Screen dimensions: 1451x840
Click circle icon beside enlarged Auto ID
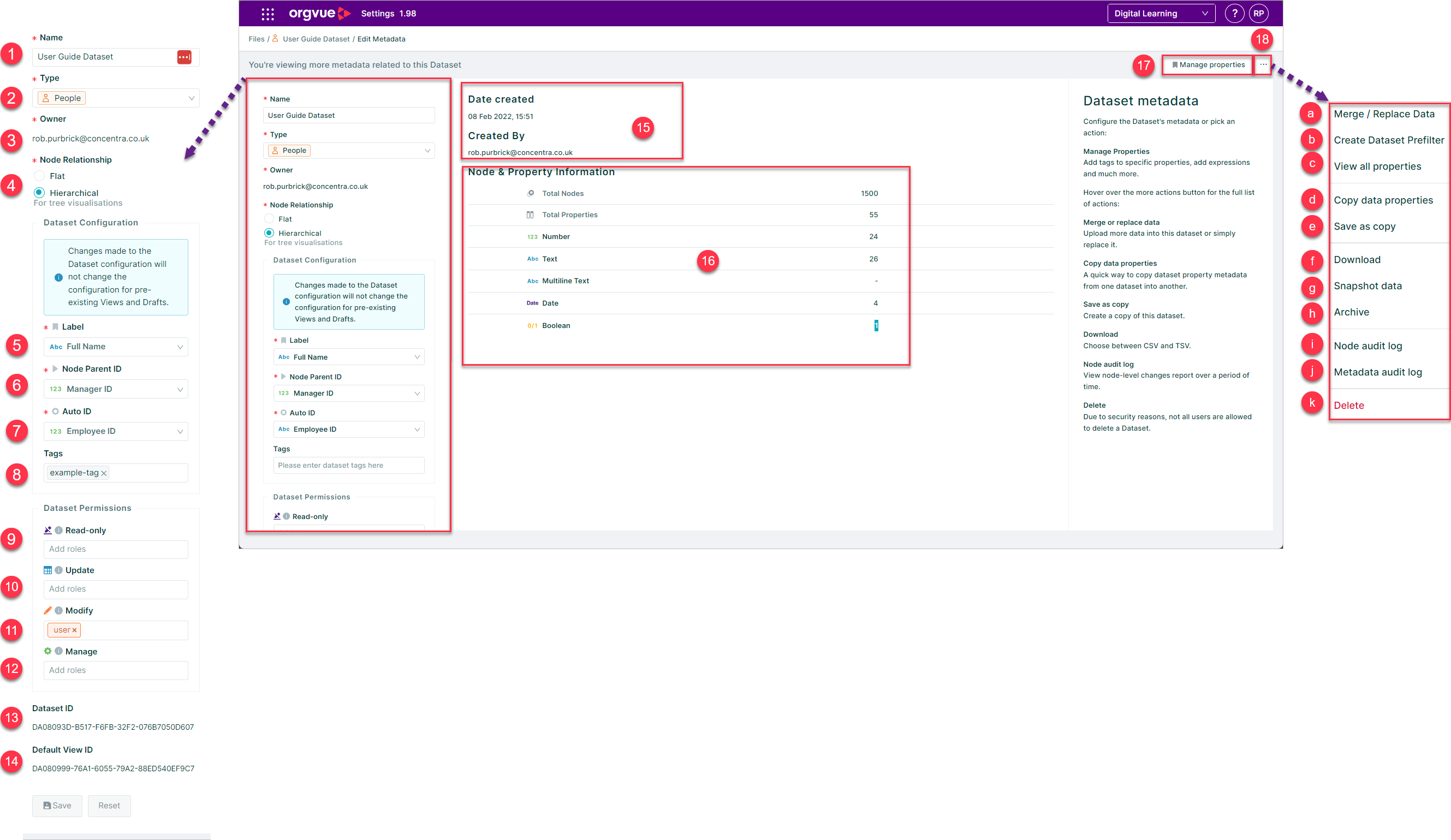point(55,412)
